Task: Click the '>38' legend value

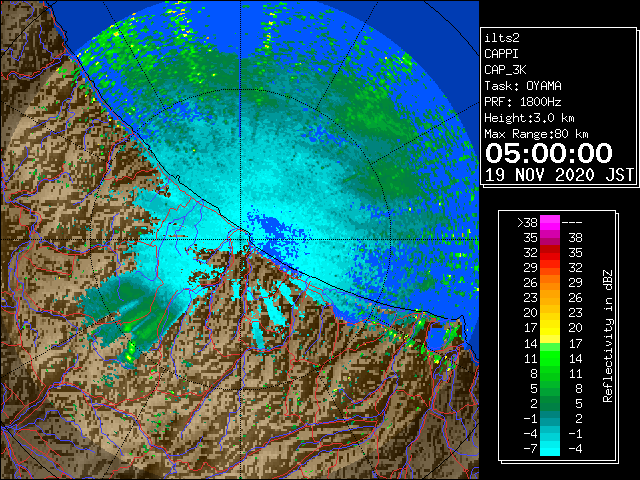Action: [x=527, y=223]
